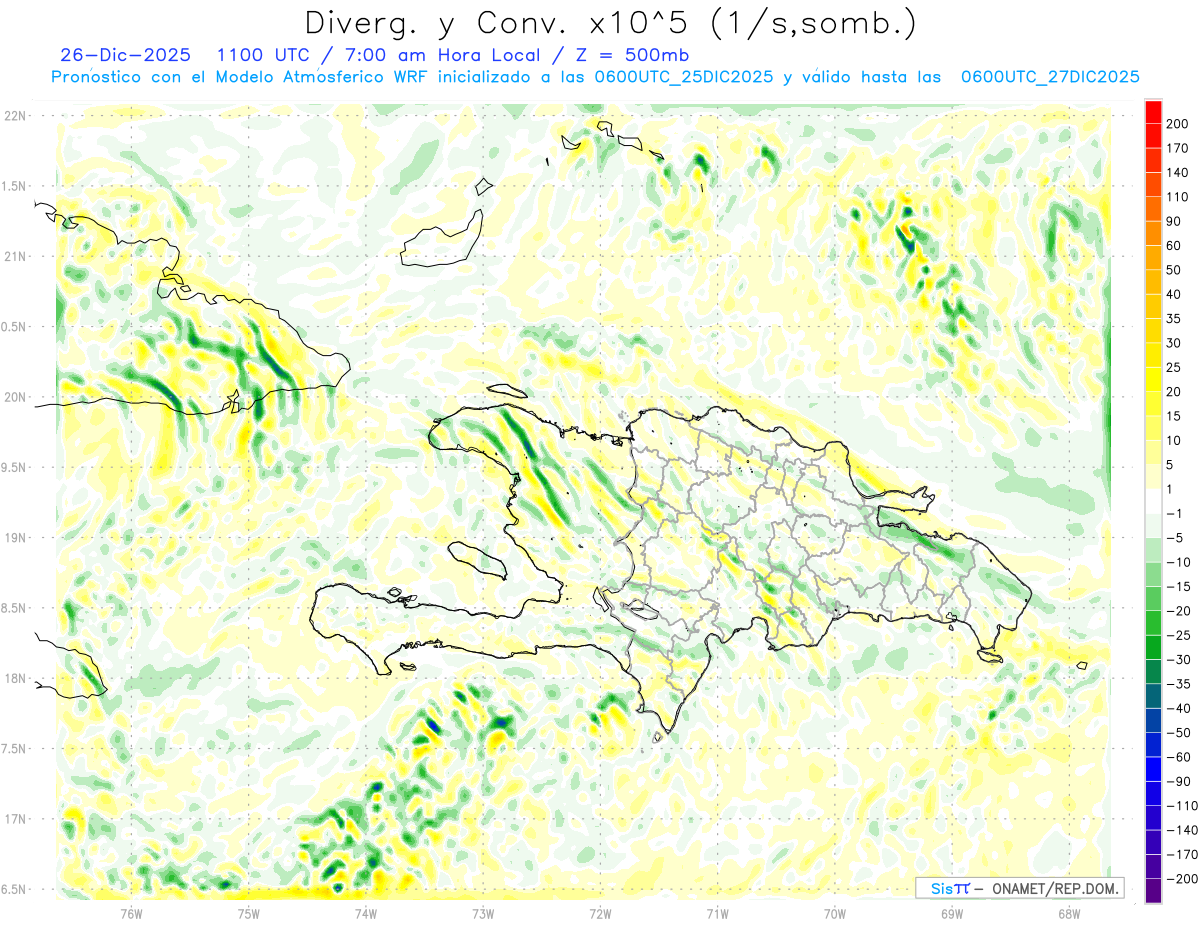Click the '72W' longitude label
The height and width of the screenshot is (927, 1200).
pyautogui.click(x=600, y=912)
